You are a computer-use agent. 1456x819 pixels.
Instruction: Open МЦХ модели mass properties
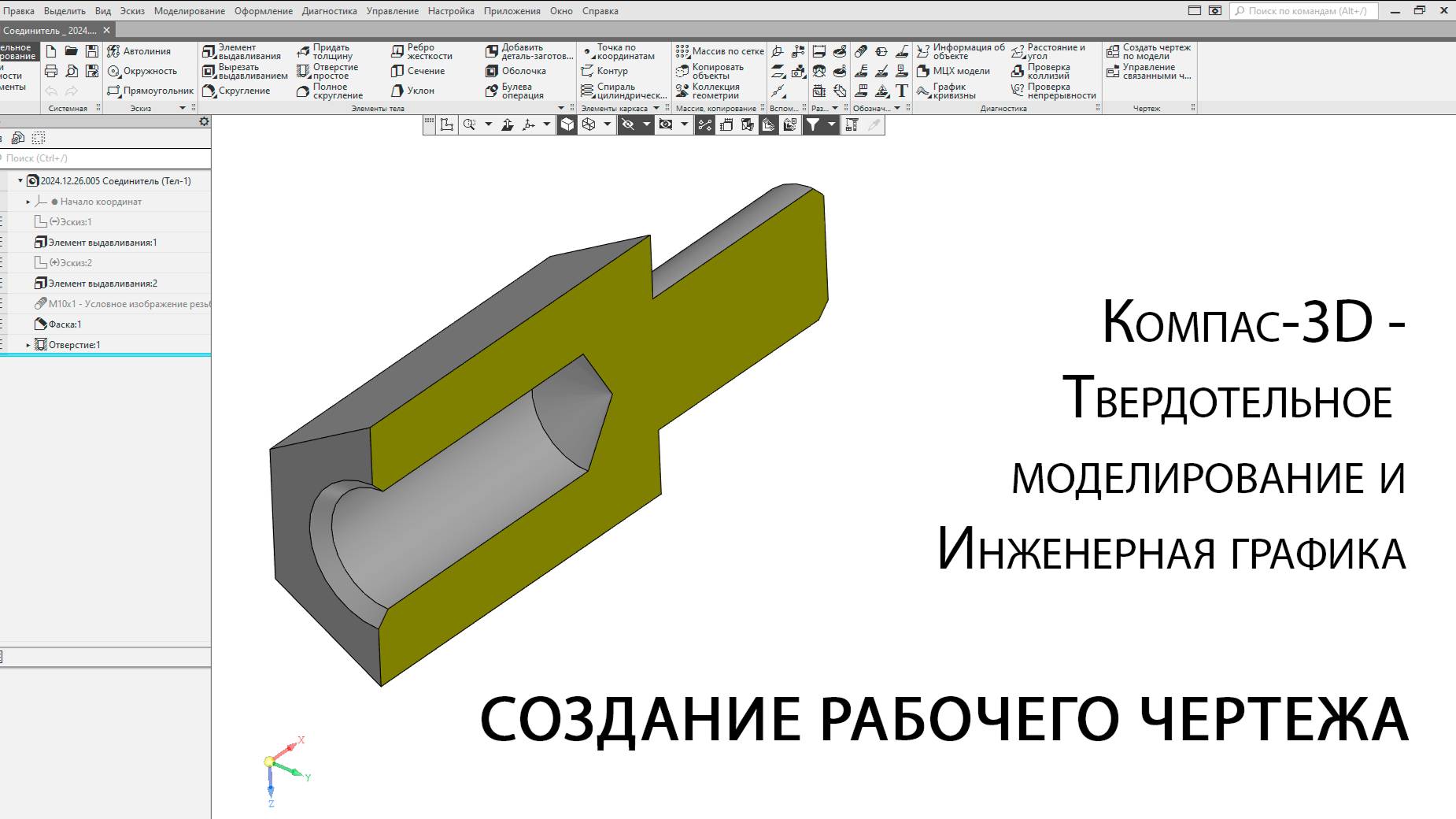coord(954,71)
